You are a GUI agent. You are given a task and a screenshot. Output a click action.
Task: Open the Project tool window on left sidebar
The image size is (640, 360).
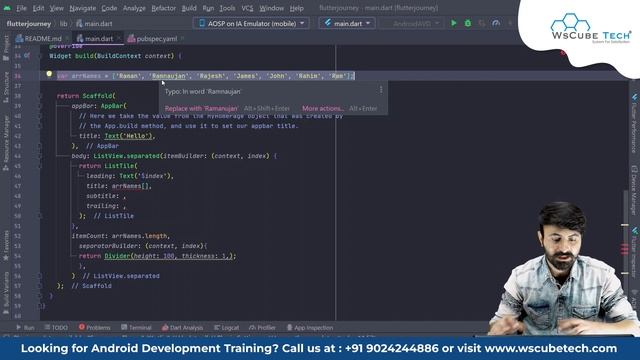point(6,48)
